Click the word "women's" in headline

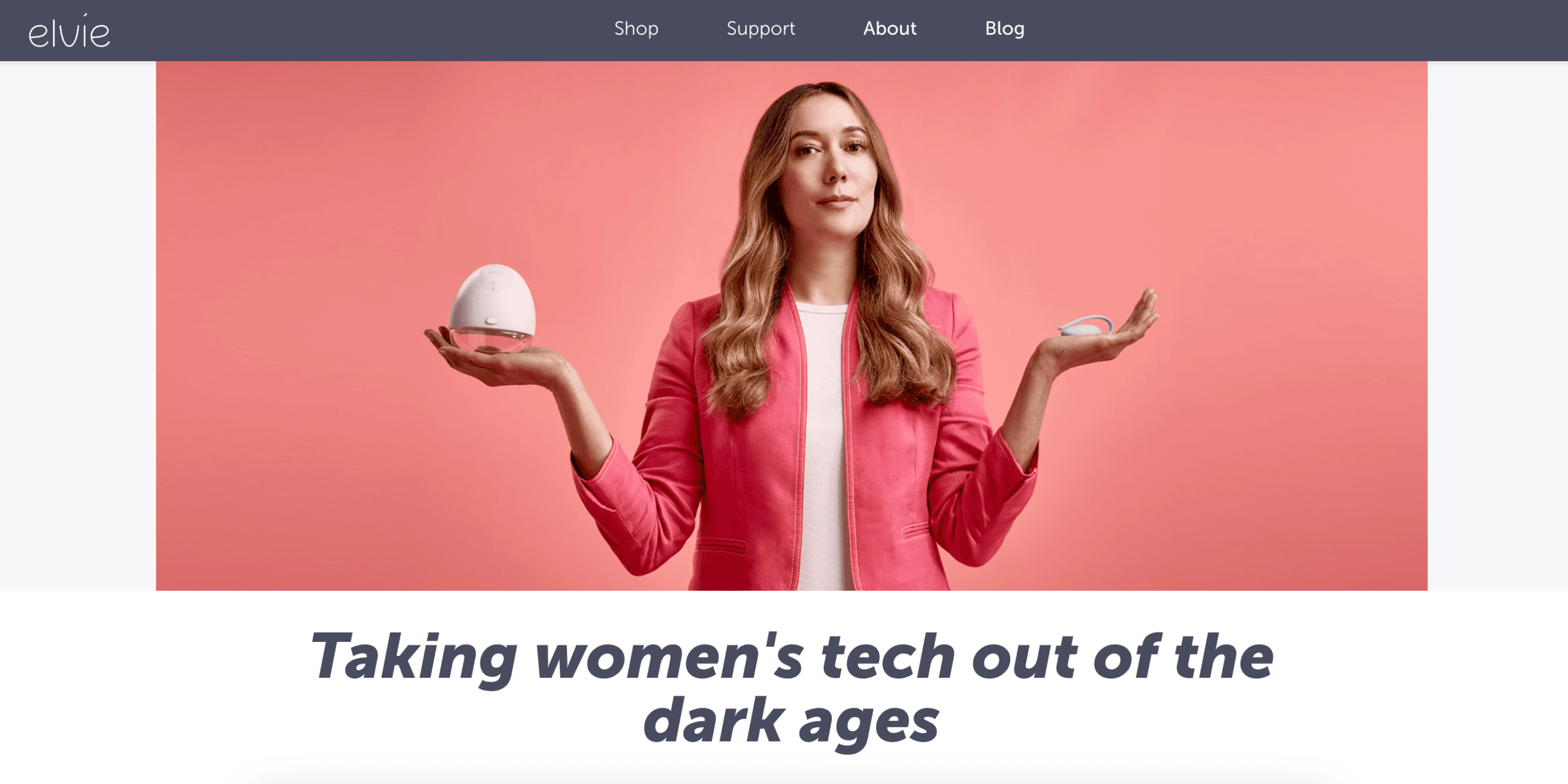tap(669, 657)
